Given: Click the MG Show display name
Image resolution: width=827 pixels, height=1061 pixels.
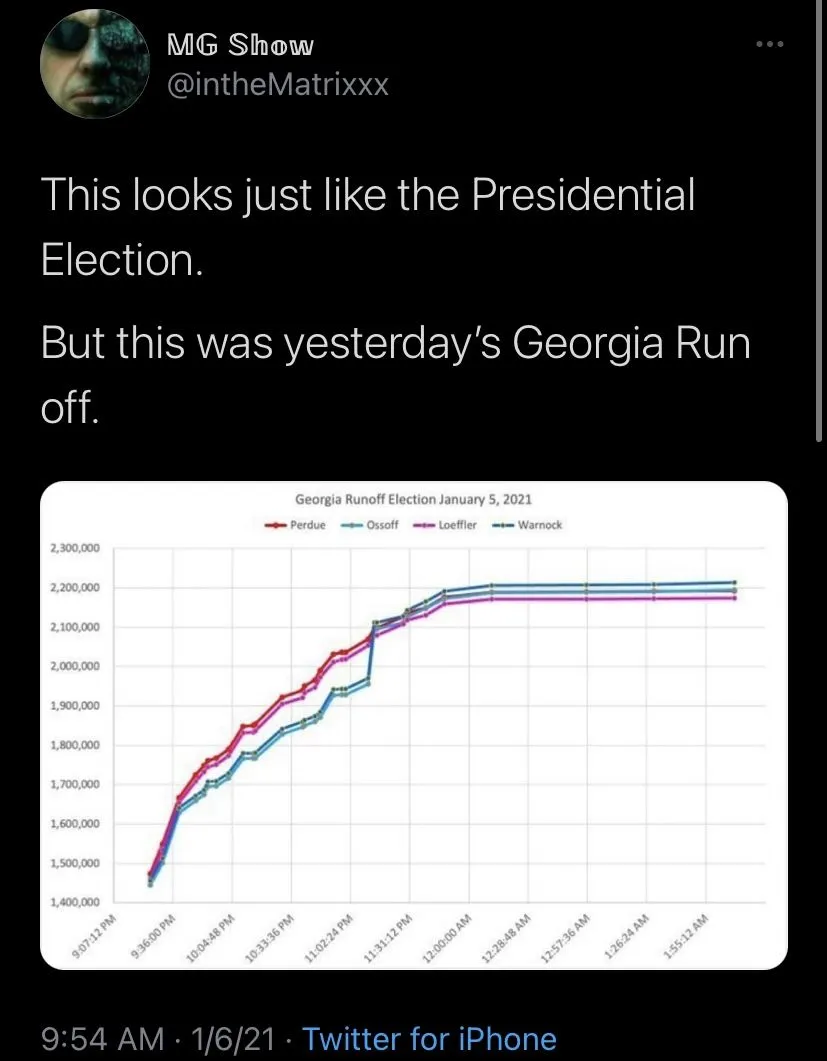Looking at the screenshot, I should (x=239, y=46).
